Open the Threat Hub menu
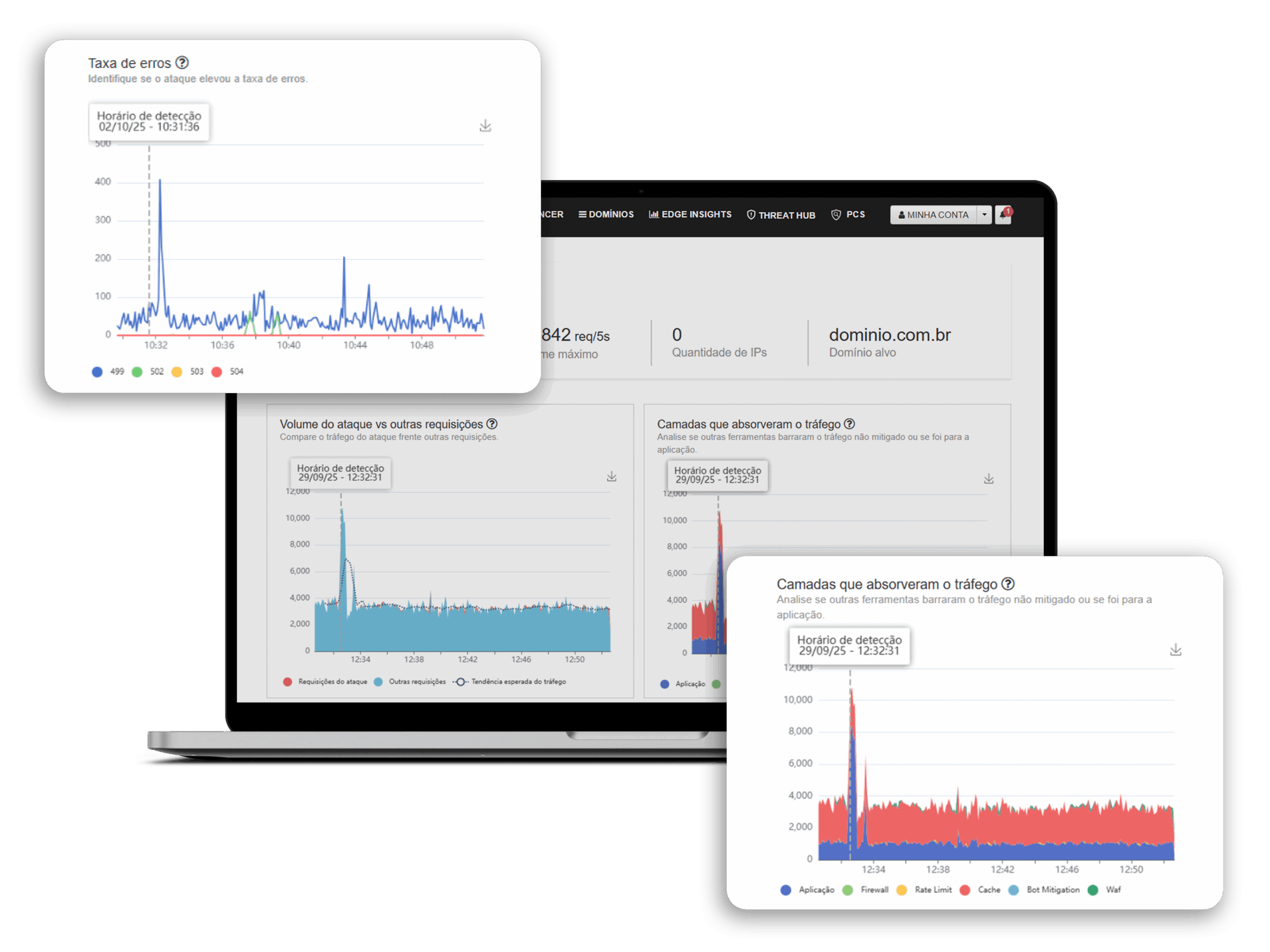1270x952 pixels. coord(781,215)
